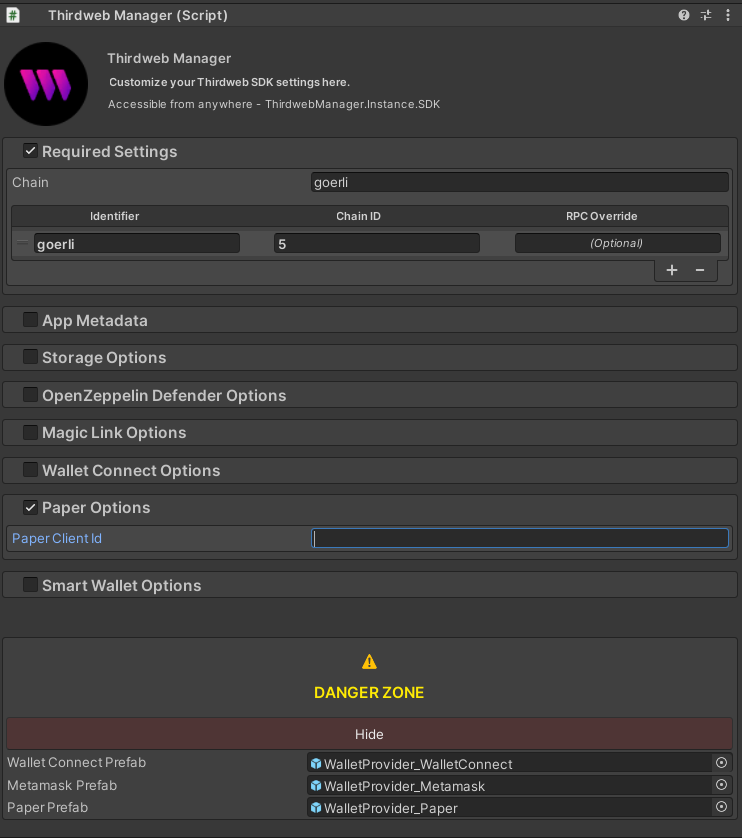Viewport: 742px width, 838px height.
Task: Click the RPC Override column header
Action: pyautogui.click(x=601, y=216)
